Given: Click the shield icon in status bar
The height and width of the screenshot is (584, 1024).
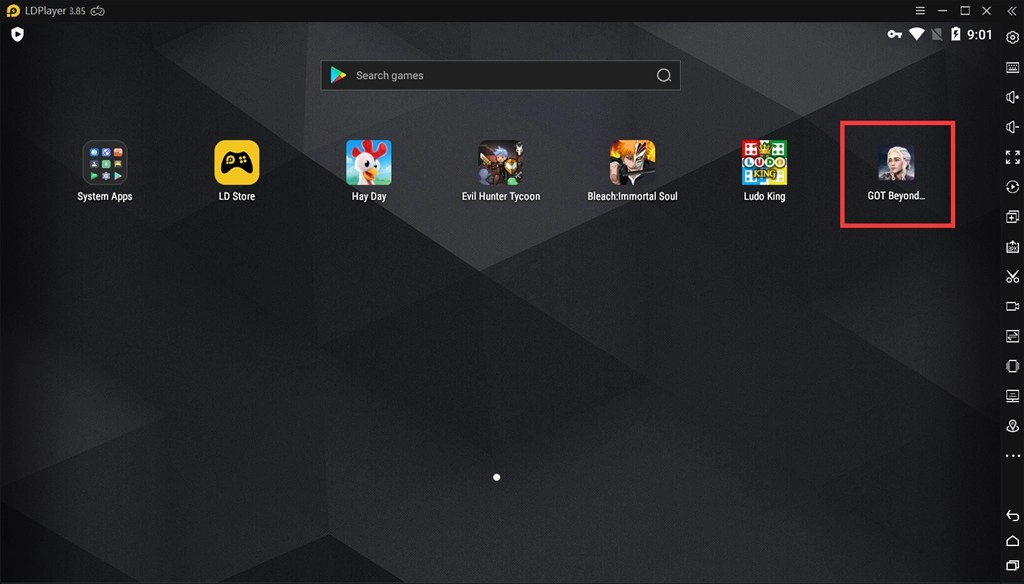Looking at the screenshot, I should pyautogui.click(x=18, y=34).
